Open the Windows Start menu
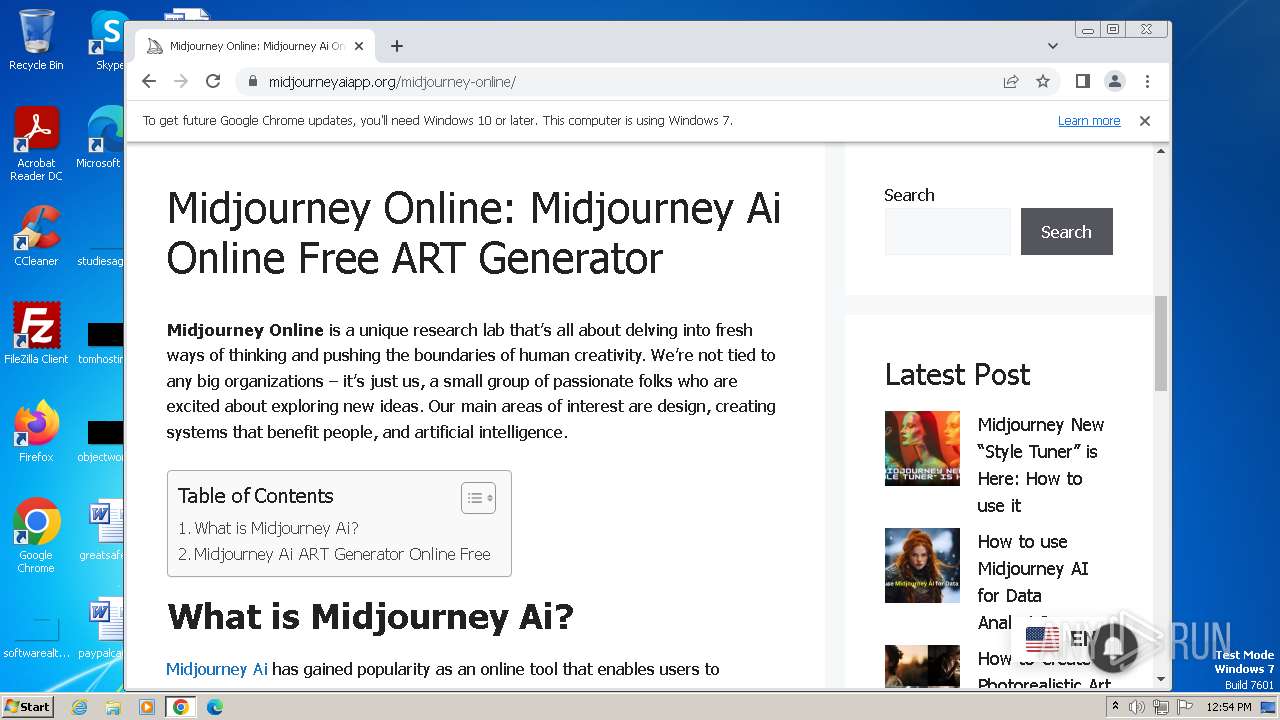The height and width of the screenshot is (720, 1280). pos(28,707)
